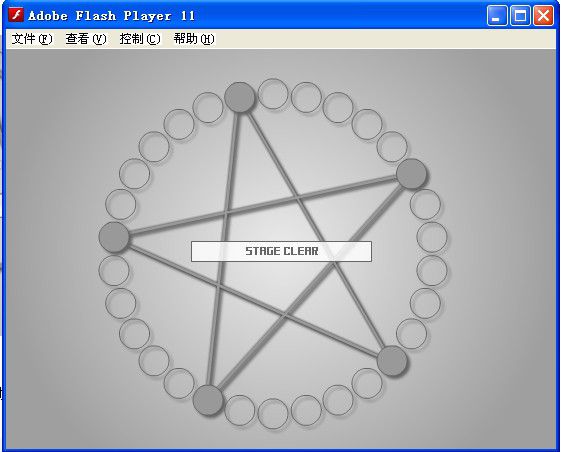Select the filled node at bottom-left star tip
Image resolution: width=562 pixels, height=452 pixels.
pyautogui.click(x=208, y=400)
